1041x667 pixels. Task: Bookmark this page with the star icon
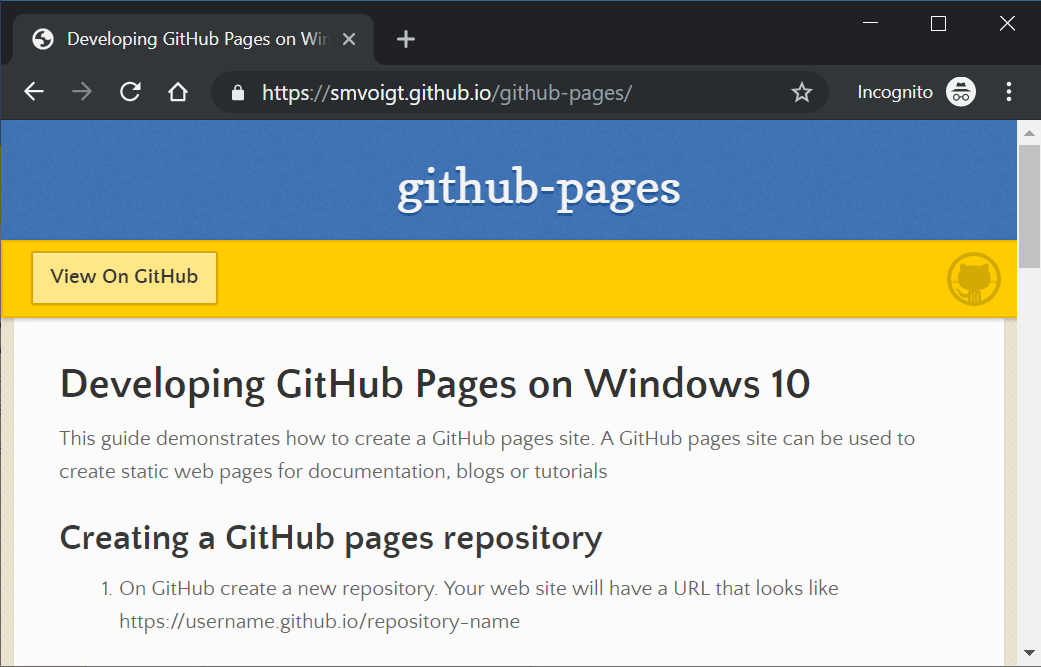coord(801,91)
